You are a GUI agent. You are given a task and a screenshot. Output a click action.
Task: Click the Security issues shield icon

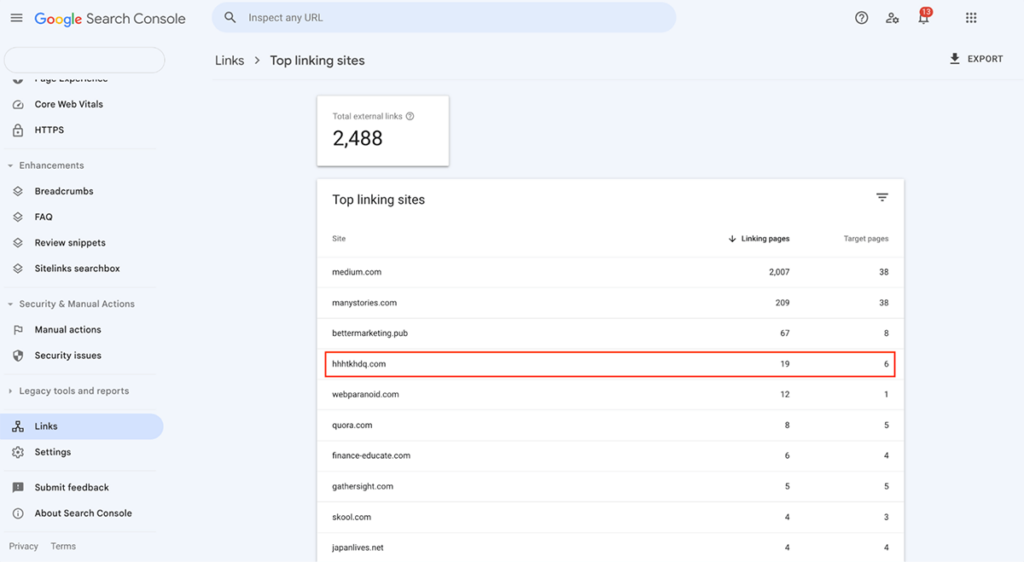(x=18, y=356)
